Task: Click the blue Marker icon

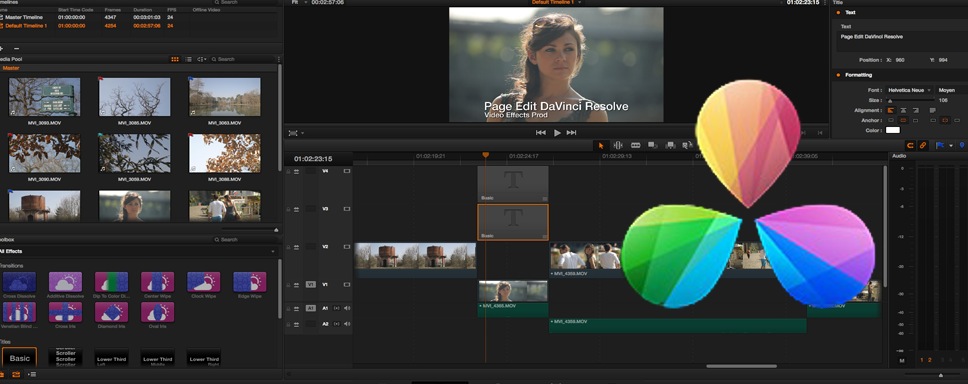Action: click(962, 146)
